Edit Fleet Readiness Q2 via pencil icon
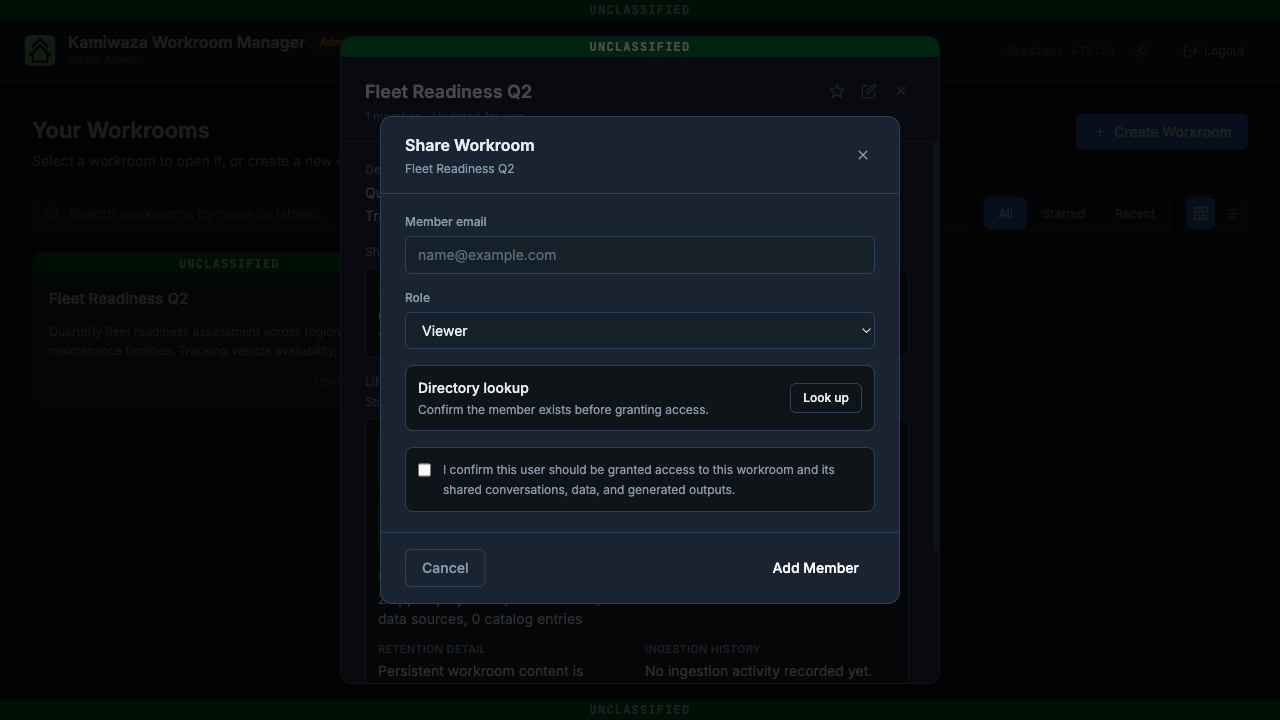The height and width of the screenshot is (720, 1280). pyautogui.click(x=869, y=91)
